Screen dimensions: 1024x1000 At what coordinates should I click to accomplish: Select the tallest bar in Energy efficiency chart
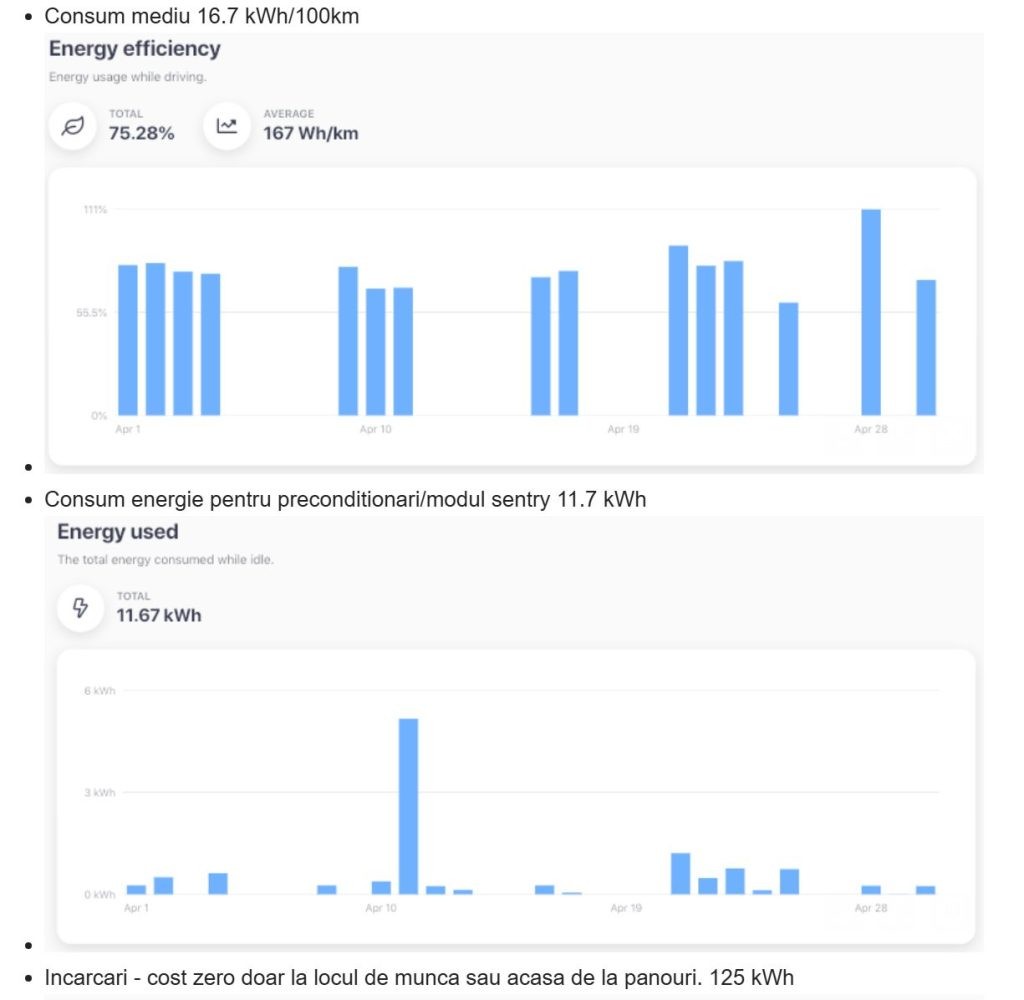tap(871, 312)
